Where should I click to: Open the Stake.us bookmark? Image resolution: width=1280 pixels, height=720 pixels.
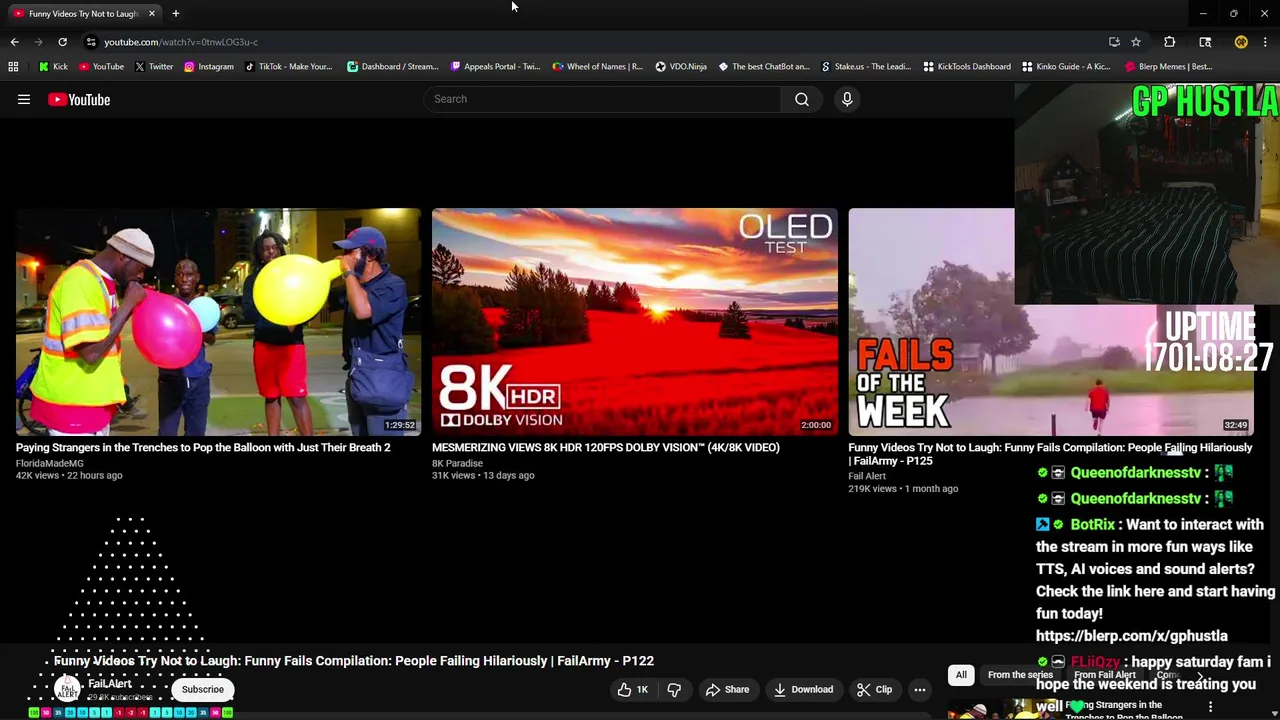pos(866,66)
